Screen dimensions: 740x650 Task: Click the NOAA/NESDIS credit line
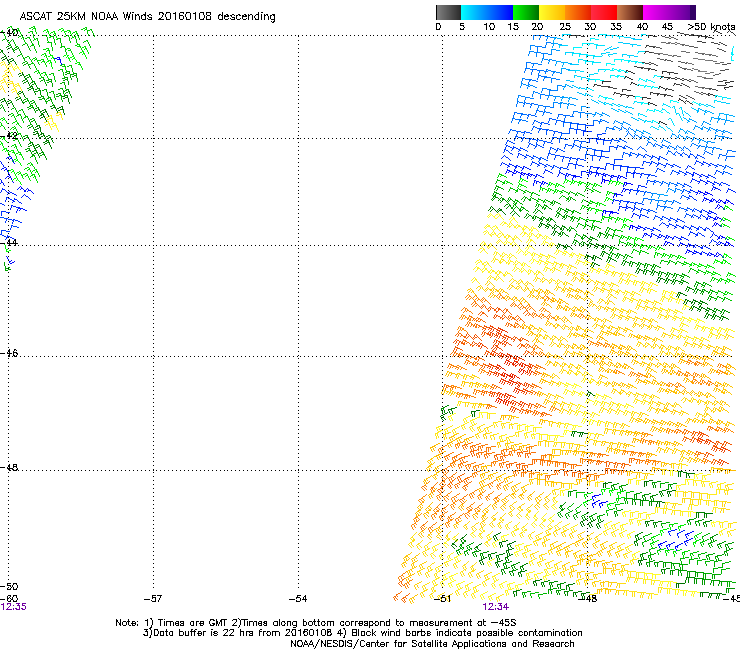[x=432, y=644]
